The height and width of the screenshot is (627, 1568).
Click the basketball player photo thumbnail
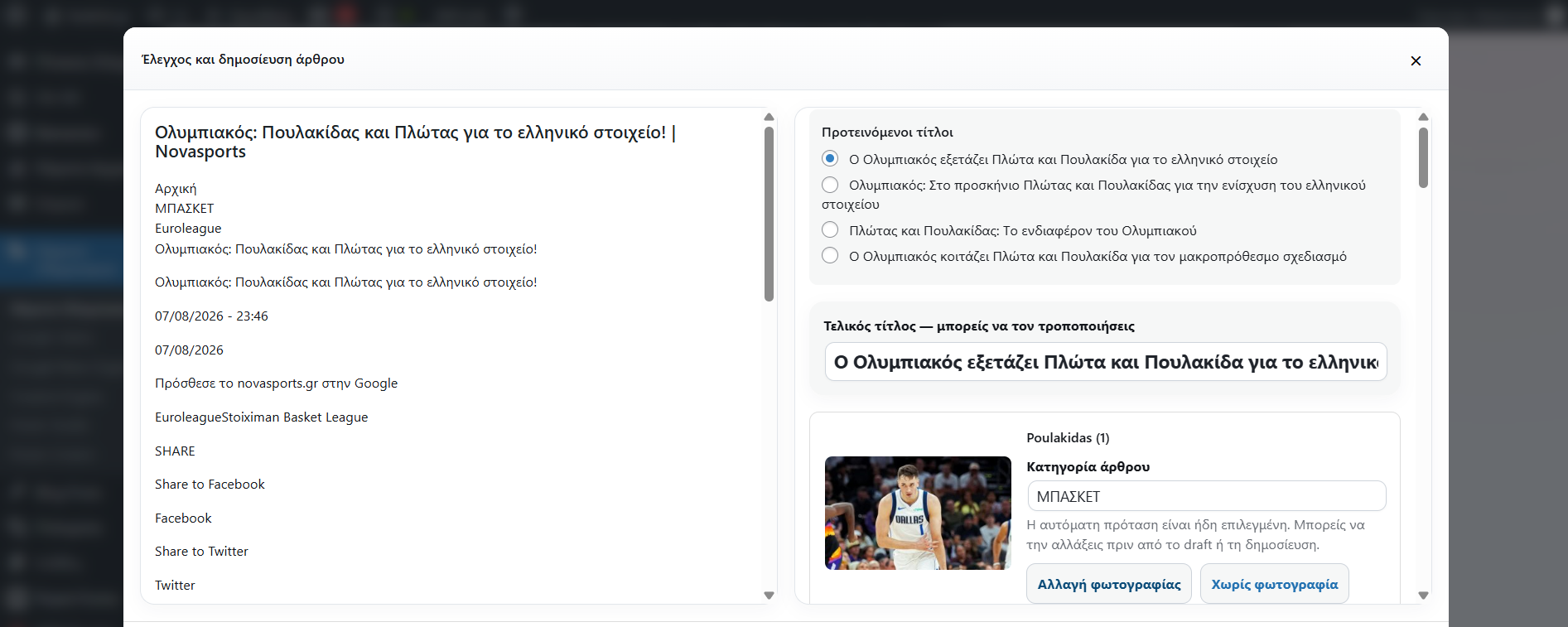click(918, 513)
